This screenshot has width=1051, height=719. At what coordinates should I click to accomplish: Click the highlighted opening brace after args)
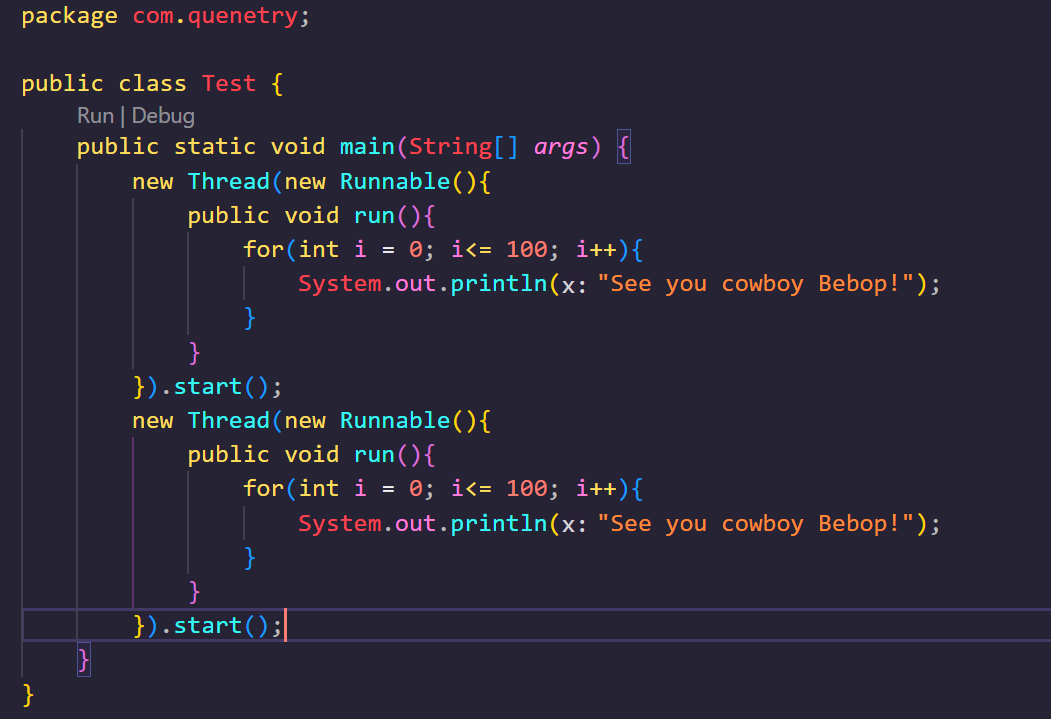(623, 147)
